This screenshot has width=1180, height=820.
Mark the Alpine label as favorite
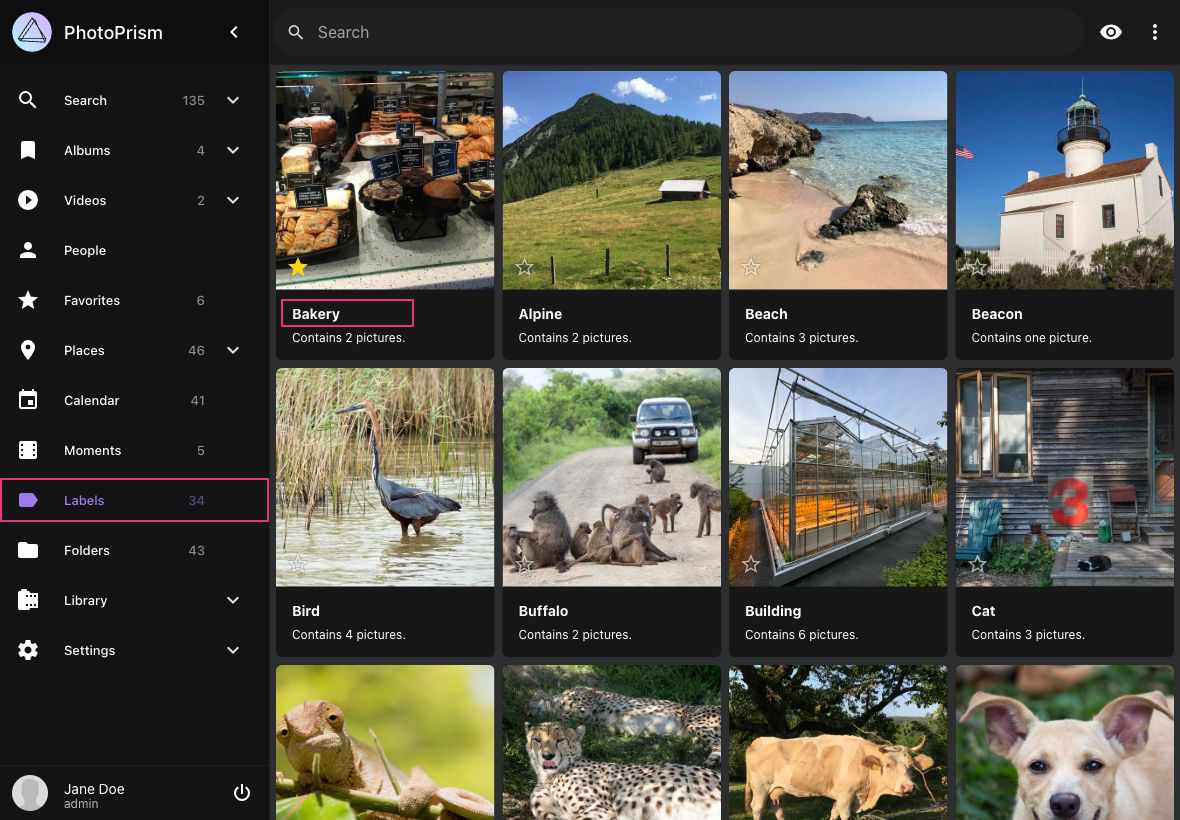point(524,267)
